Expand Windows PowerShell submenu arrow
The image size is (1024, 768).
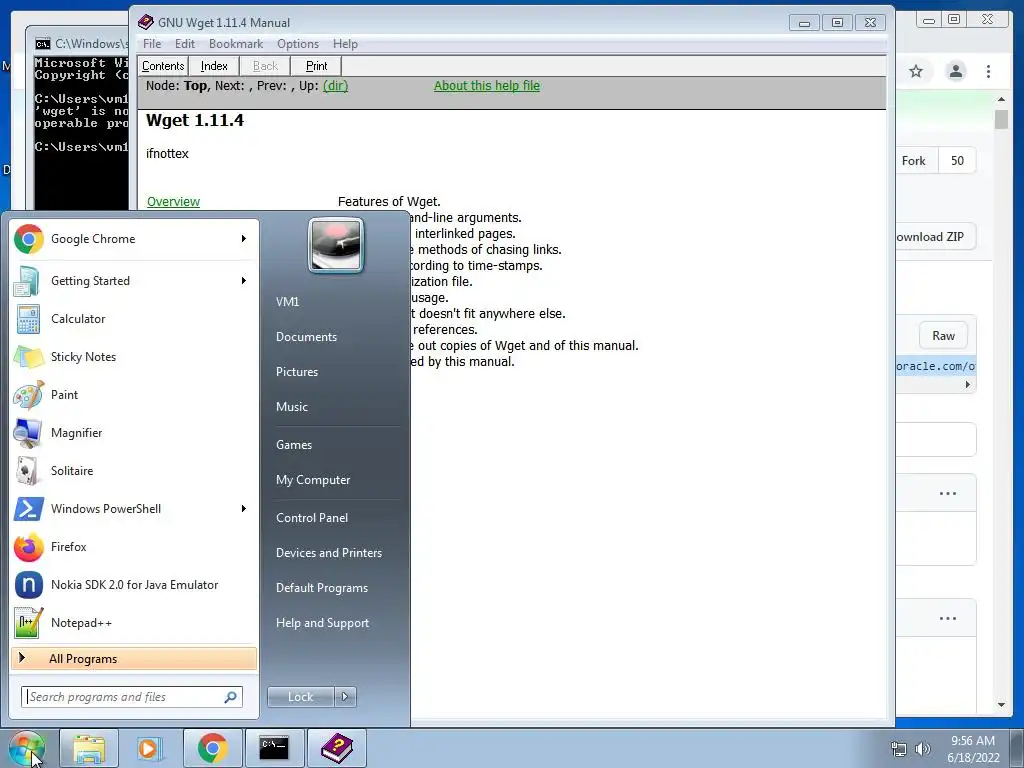pyautogui.click(x=244, y=509)
